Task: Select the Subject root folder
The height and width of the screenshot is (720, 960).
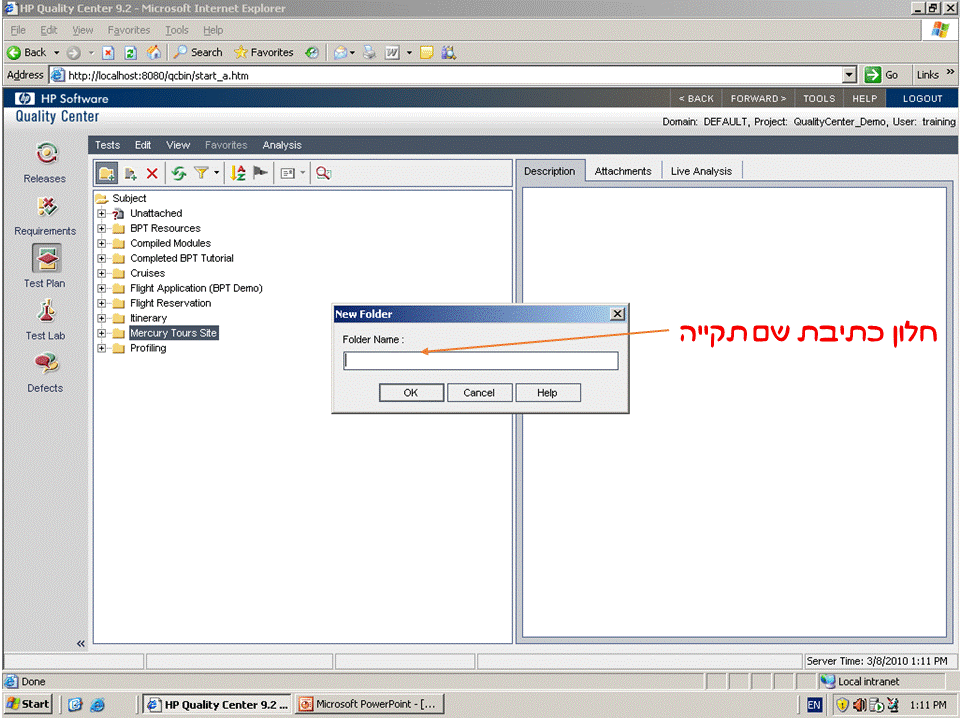Action: click(129, 198)
